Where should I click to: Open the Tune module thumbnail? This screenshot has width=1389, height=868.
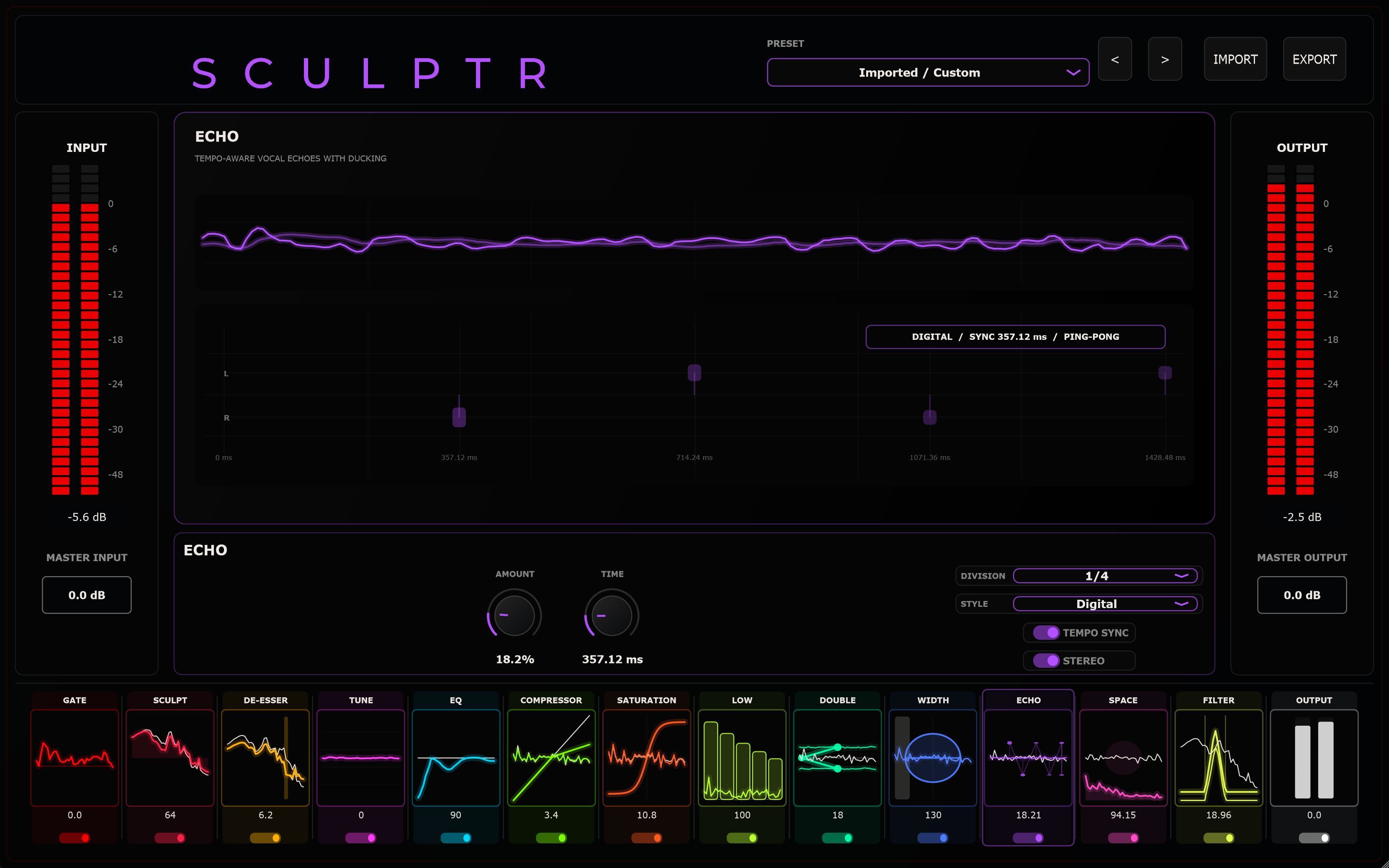[x=360, y=758]
